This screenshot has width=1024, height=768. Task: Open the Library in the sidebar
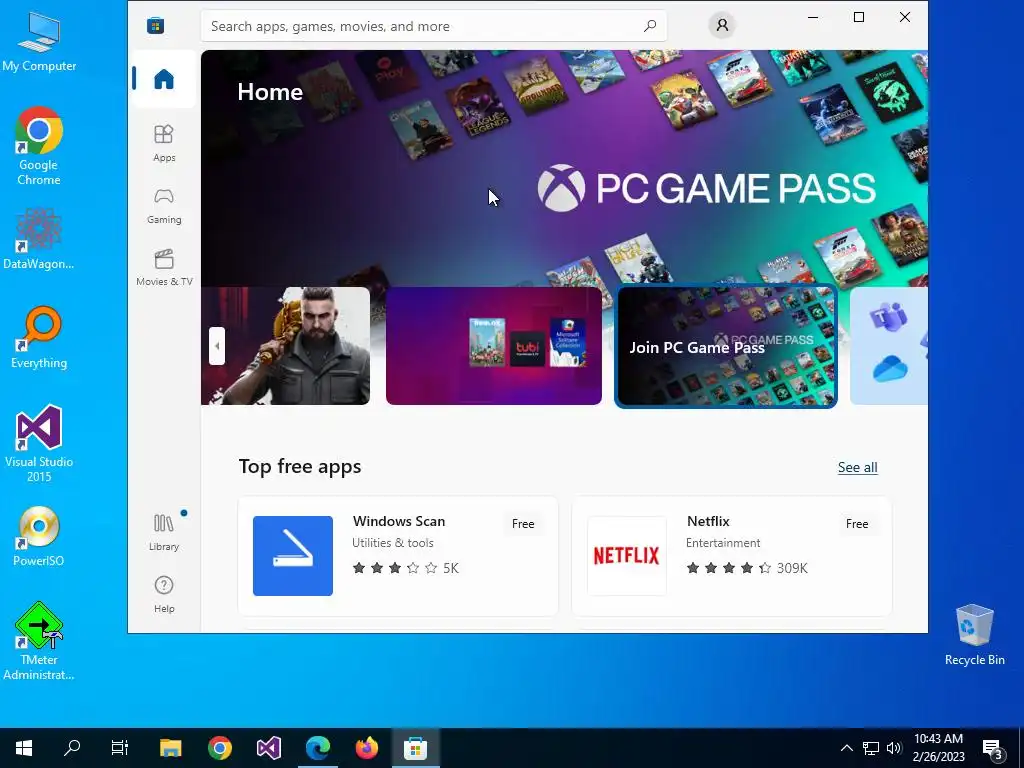click(164, 532)
